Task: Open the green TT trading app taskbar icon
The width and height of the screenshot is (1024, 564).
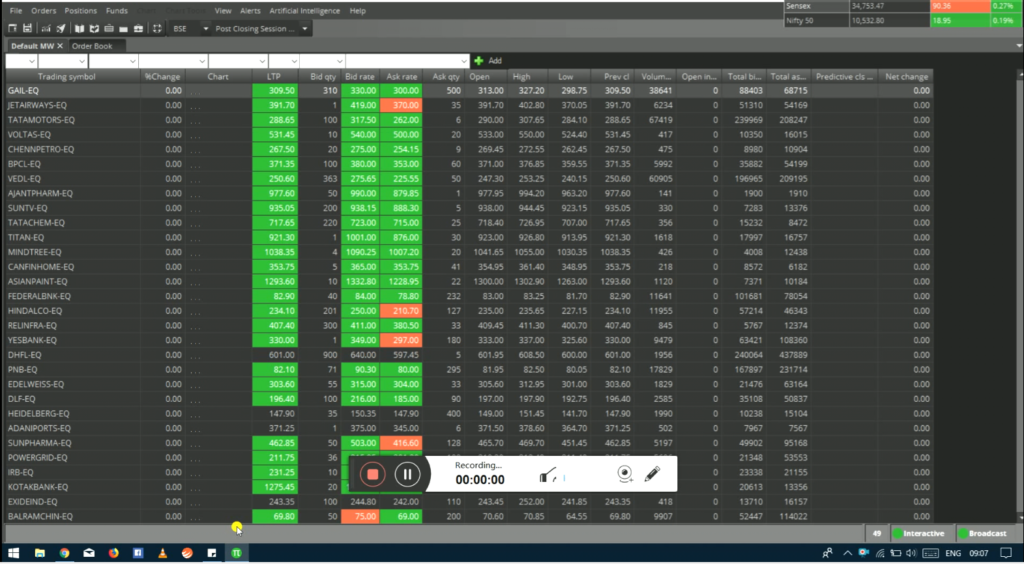Action: click(x=236, y=553)
